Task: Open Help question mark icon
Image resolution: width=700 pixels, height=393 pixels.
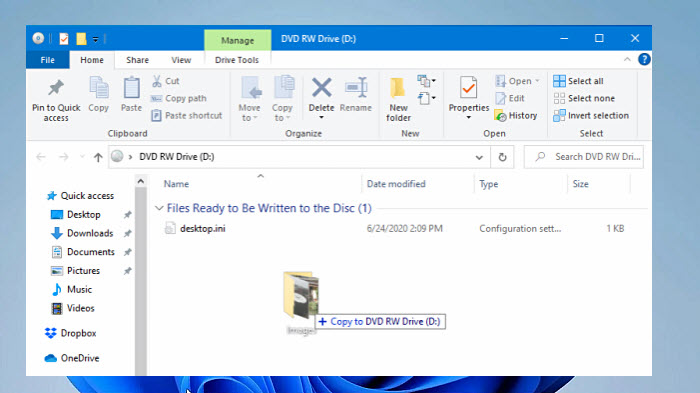Action: tap(644, 59)
